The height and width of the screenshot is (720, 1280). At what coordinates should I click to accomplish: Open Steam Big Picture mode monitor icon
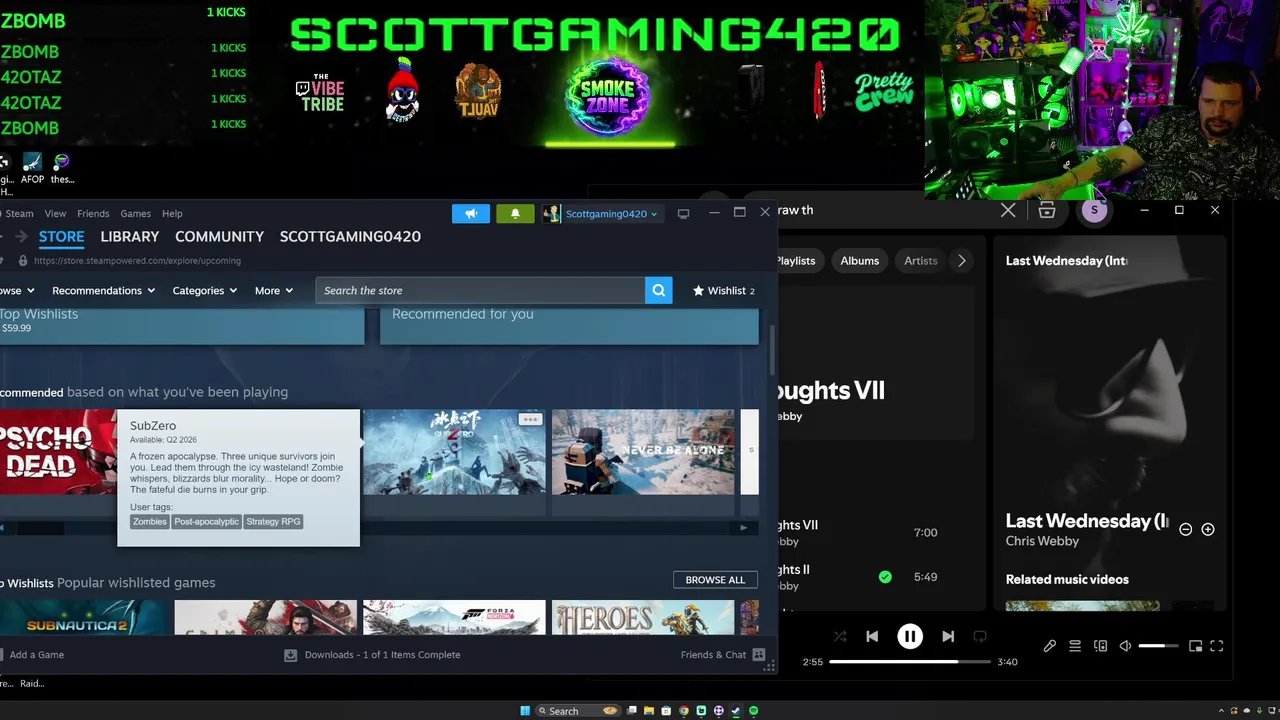point(683,213)
